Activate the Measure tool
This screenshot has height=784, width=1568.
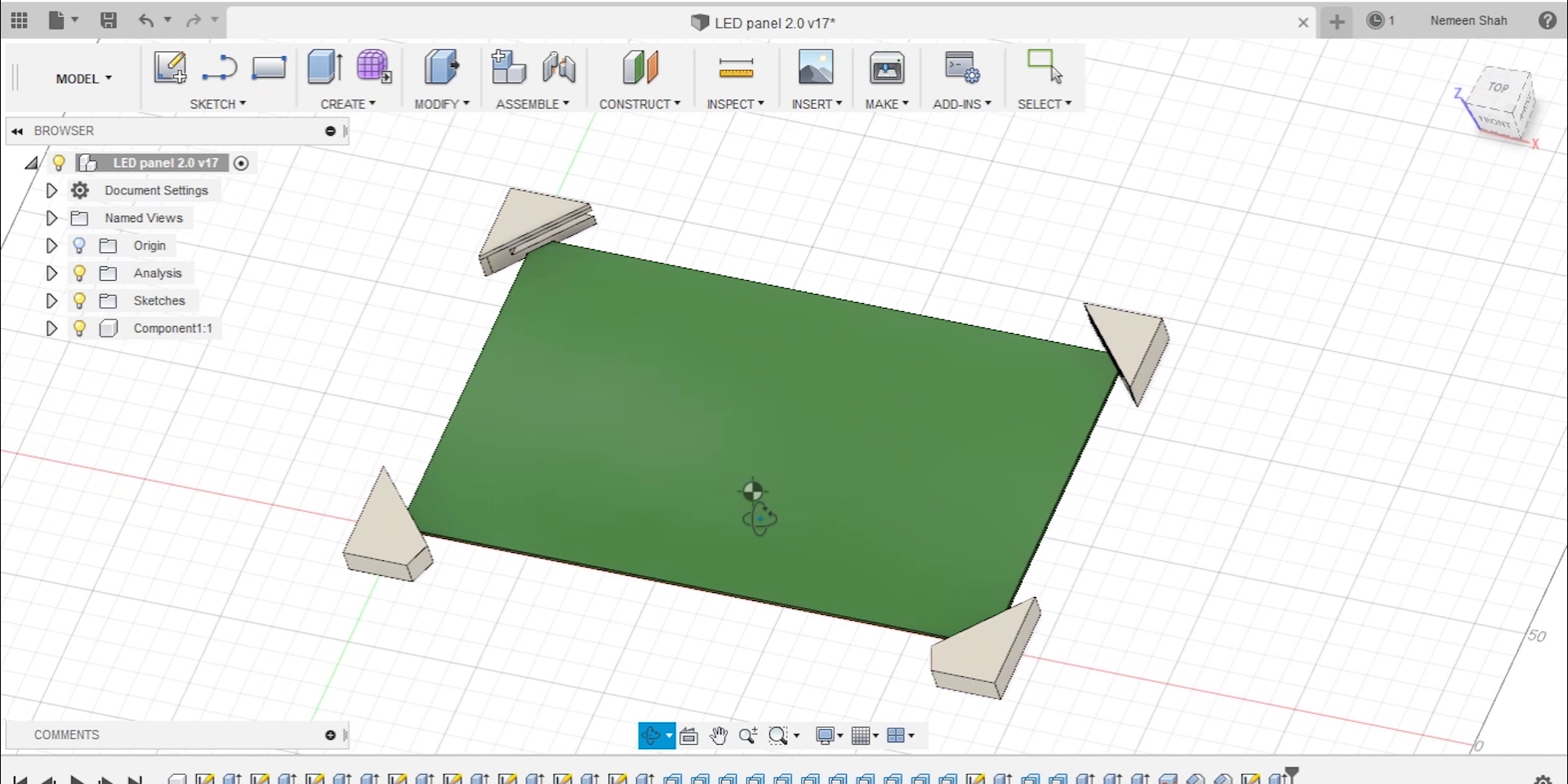pyautogui.click(x=736, y=69)
